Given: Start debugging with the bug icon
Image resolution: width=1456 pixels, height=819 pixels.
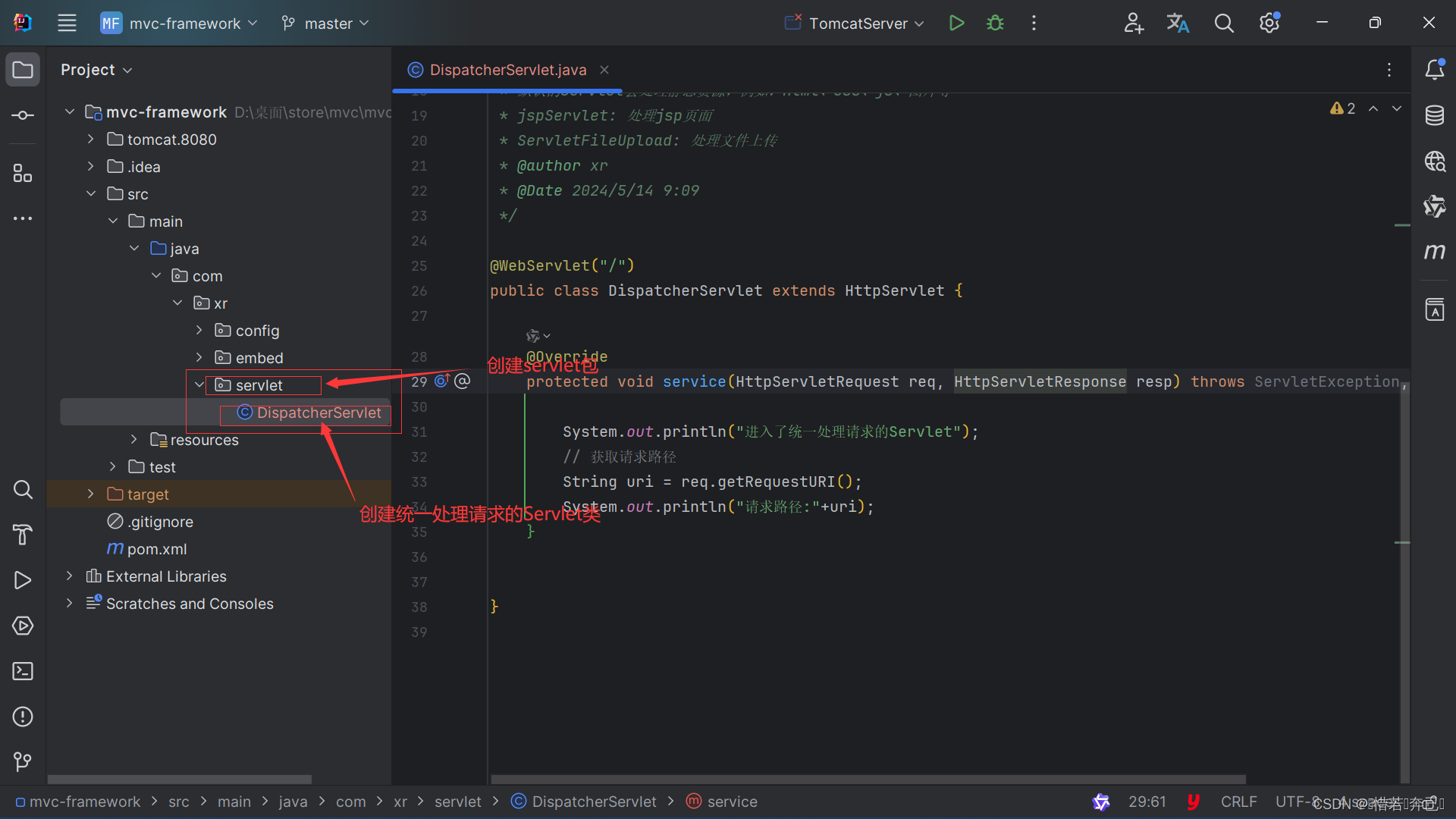Looking at the screenshot, I should click(995, 23).
